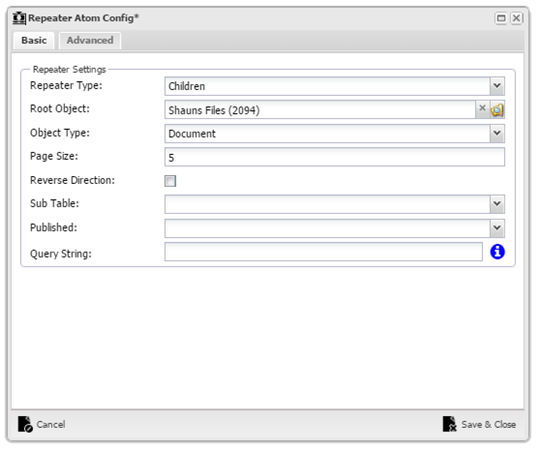Open the Root Object browse picker icon
The height and width of the screenshot is (450, 539).
pos(497,110)
